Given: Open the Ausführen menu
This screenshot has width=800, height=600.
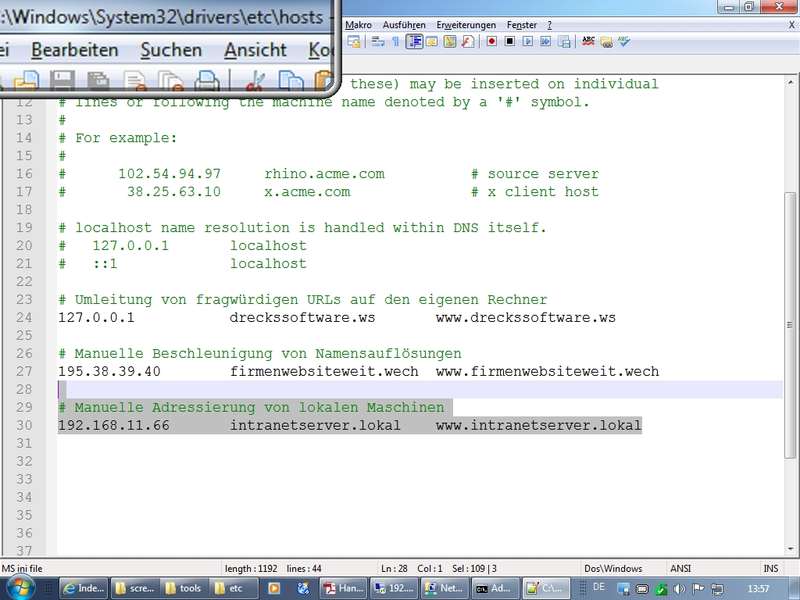Looking at the screenshot, I should (x=404, y=25).
